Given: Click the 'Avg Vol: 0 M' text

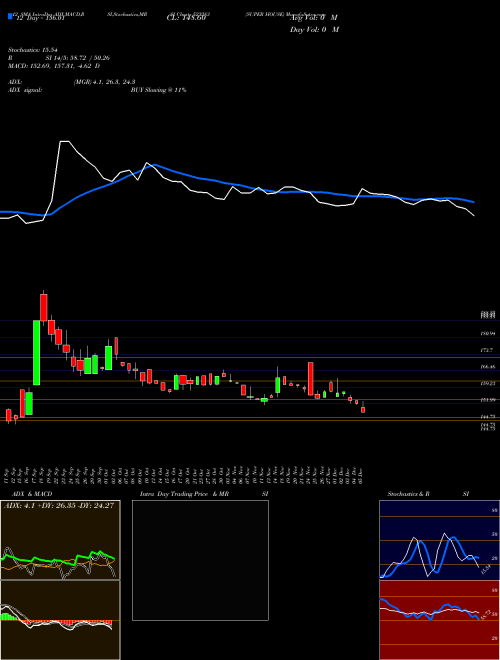Looking at the screenshot, I should tap(314, 18).
